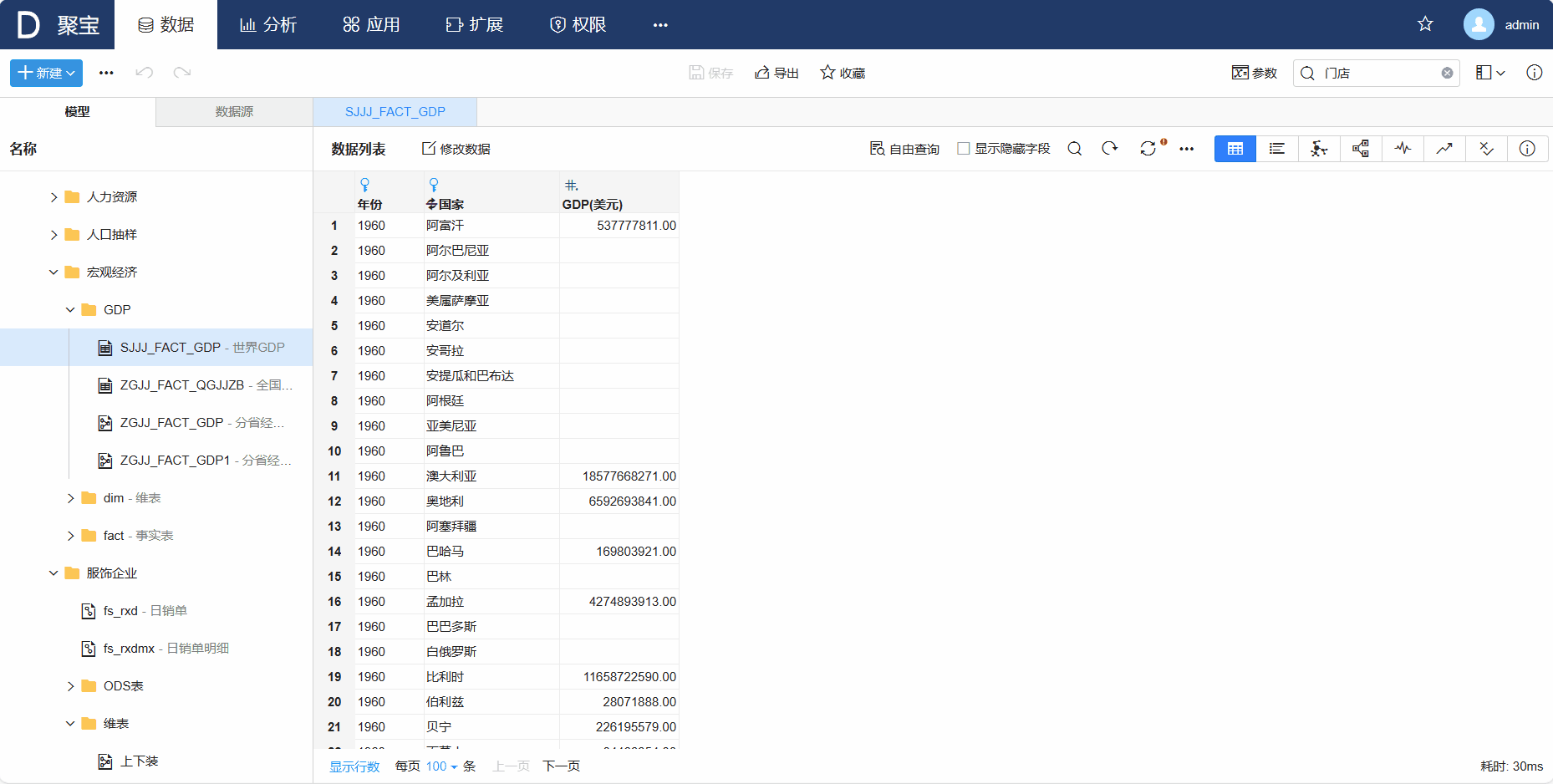Collapse the 服饰企业 folder
The width and height of the screenshot is (1553, 784).
[53, 573]
